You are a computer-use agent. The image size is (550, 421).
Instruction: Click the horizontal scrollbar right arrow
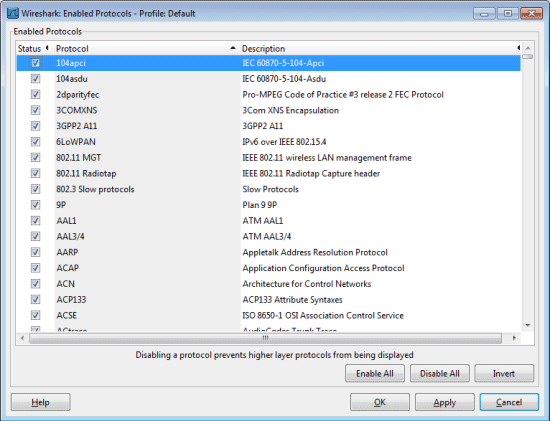[514, 338]
